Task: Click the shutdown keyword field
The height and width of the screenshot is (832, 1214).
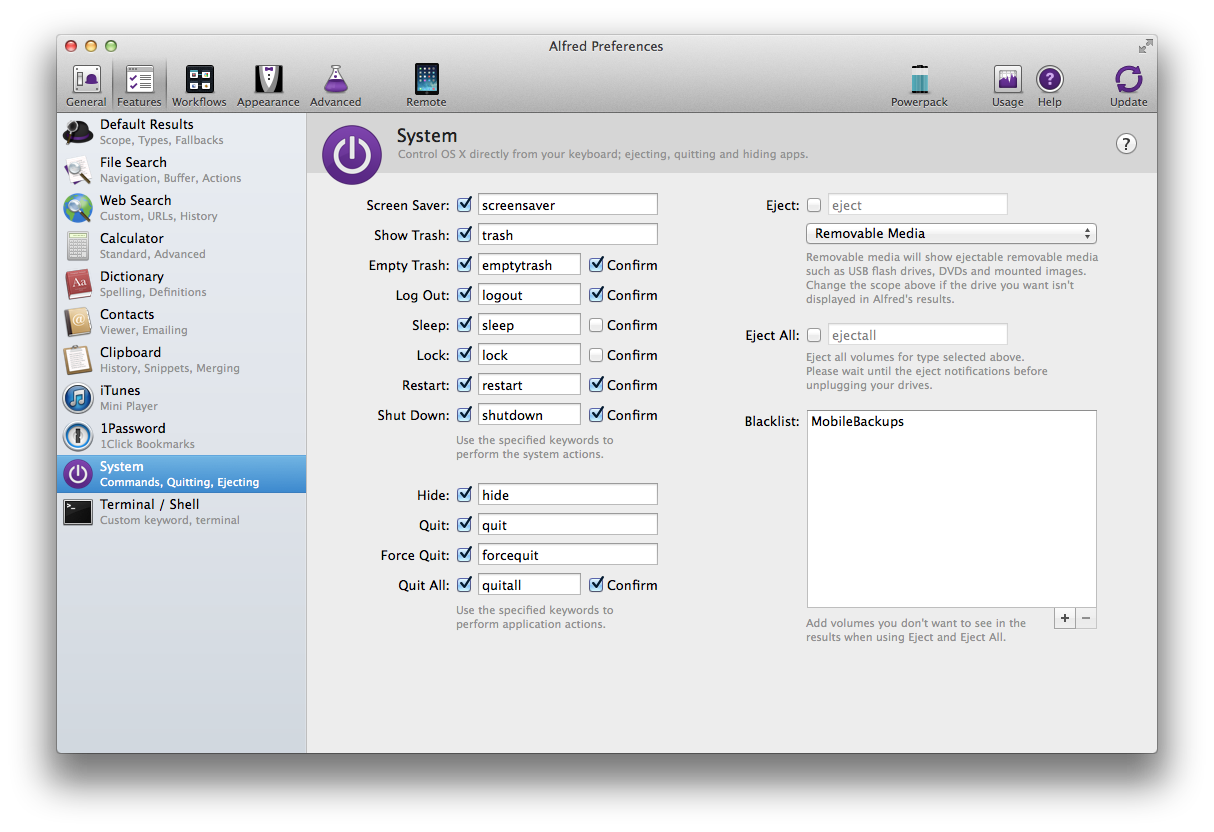Action: pos(529,415)
